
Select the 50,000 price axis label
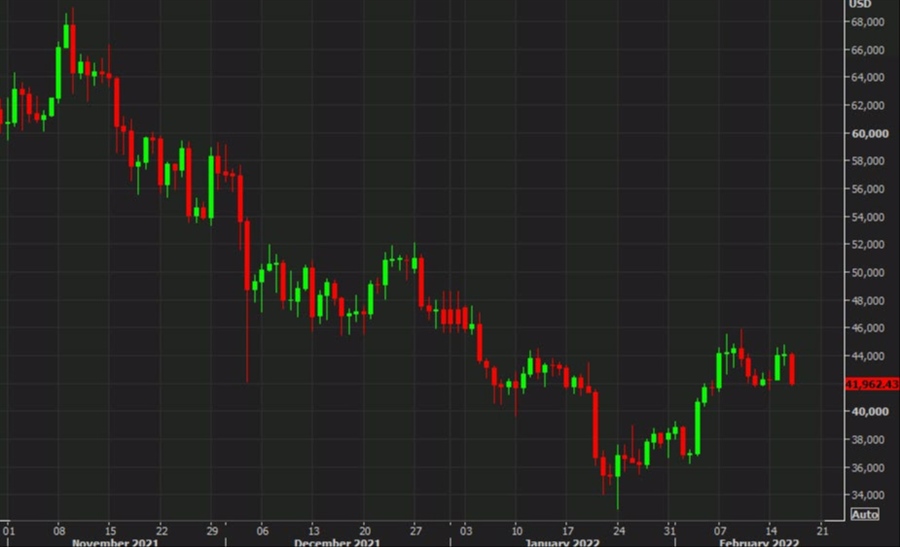click(868, 272)
